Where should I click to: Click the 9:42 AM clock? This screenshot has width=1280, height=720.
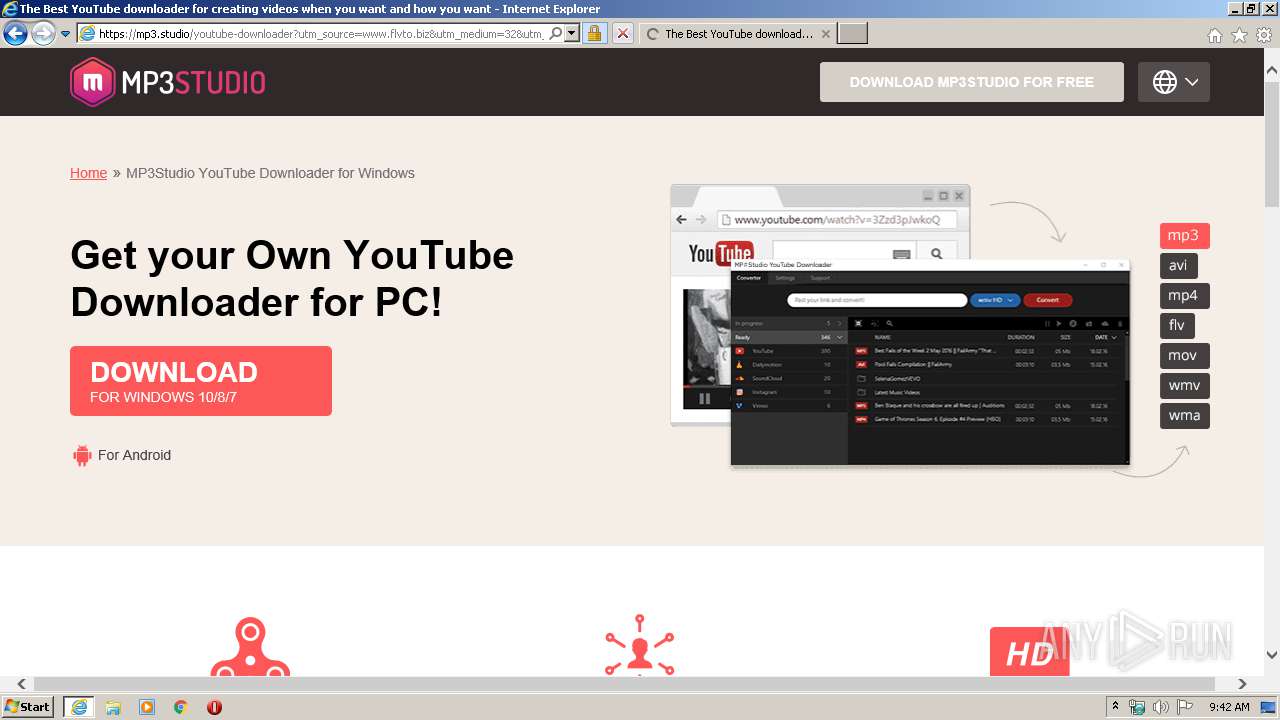(1229, 707)
